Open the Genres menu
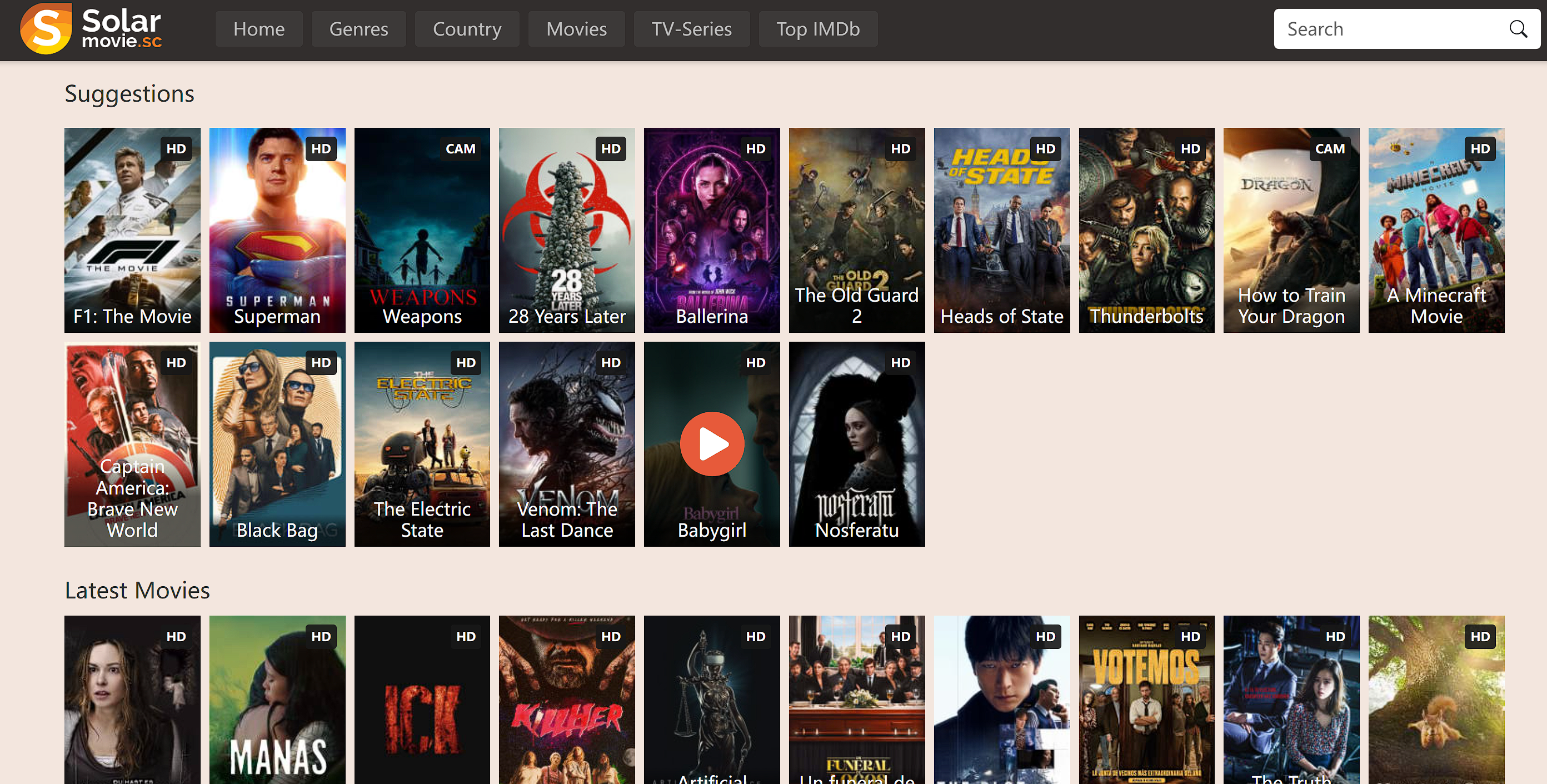This screenshot has height=784, width=1547. 358,29
